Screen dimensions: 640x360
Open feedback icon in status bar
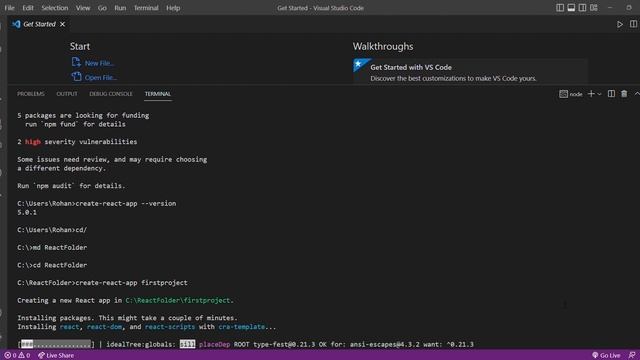632,356
